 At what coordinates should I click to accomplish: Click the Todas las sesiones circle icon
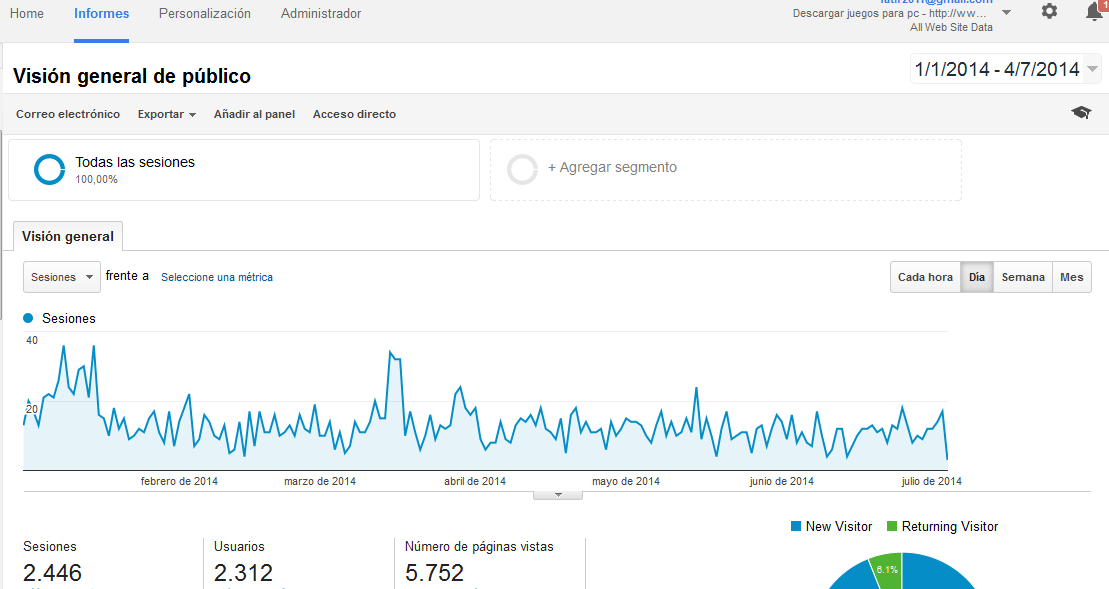[x=50, y=170]
